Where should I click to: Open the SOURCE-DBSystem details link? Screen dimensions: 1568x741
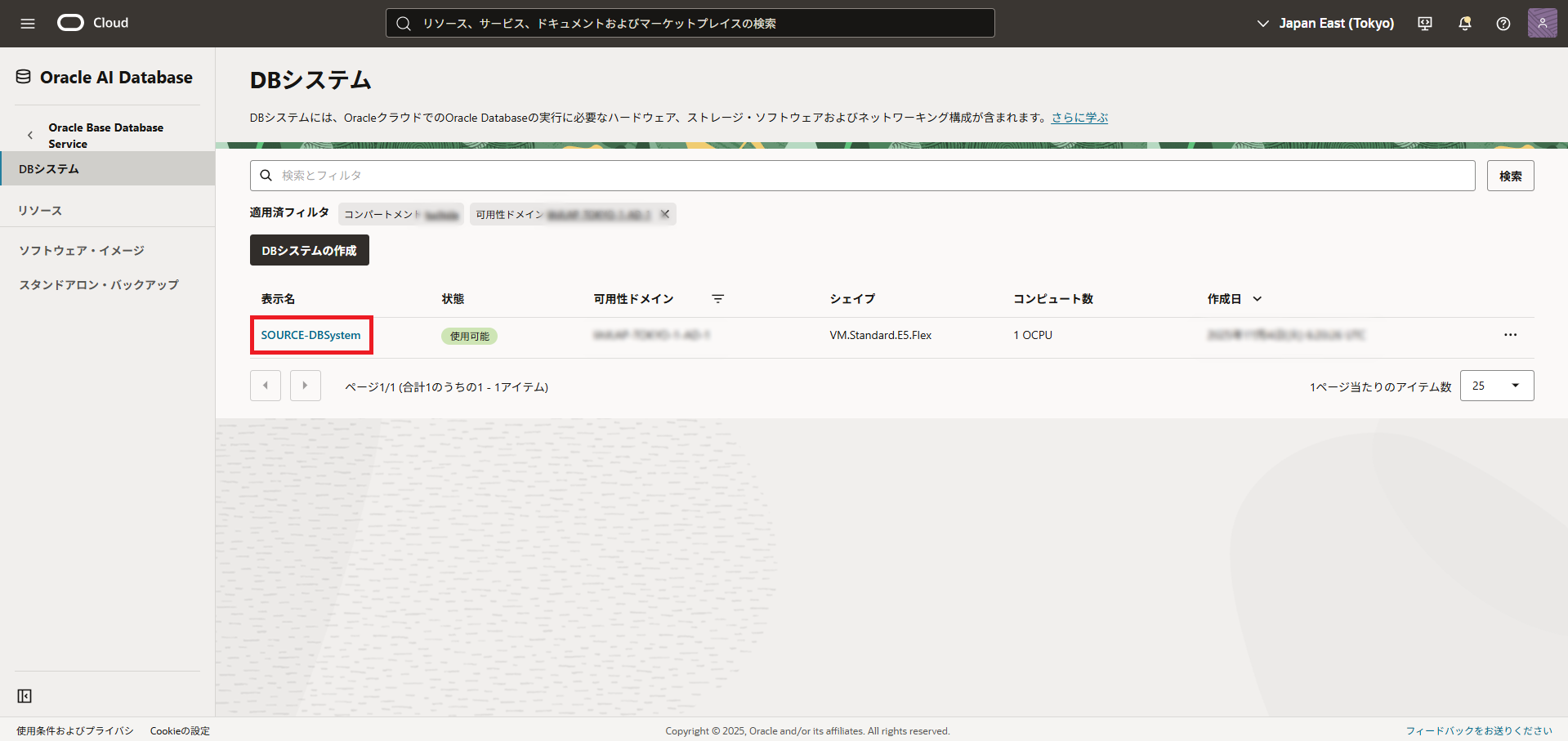310,335
